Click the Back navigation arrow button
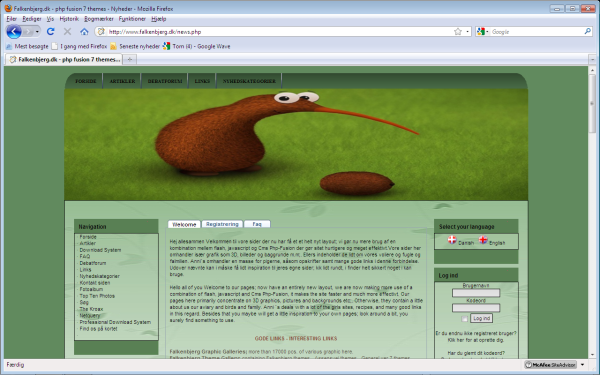600x375 pixels. [x=14, y=31]
